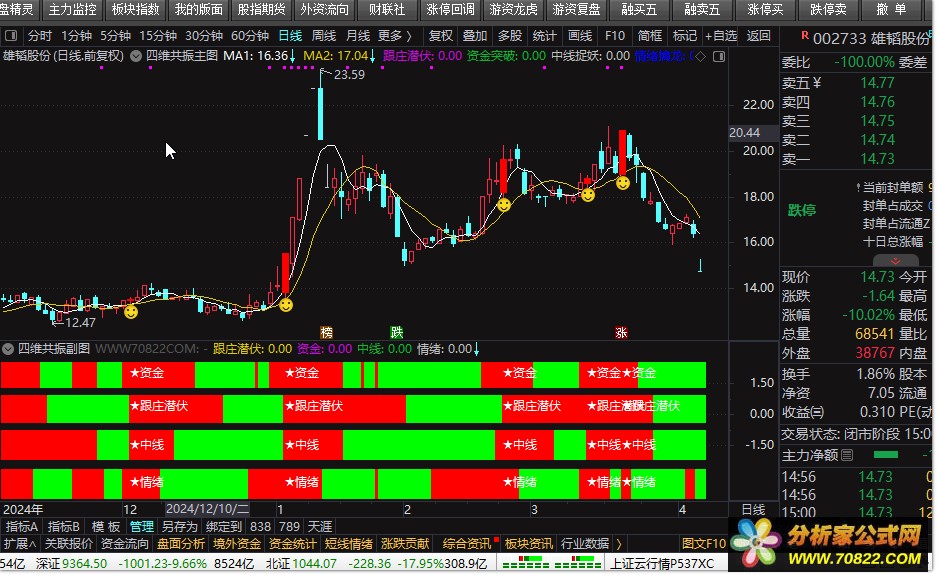Open the 绑定到 binding menu

(x=223, y=527)
